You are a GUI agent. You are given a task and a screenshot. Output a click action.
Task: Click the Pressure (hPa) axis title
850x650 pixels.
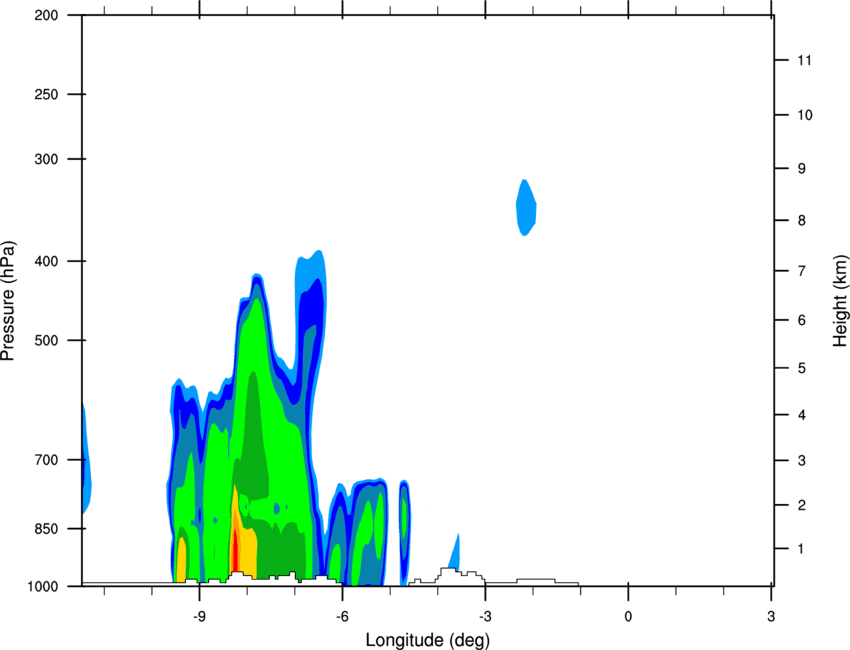[x=8, y=301]
